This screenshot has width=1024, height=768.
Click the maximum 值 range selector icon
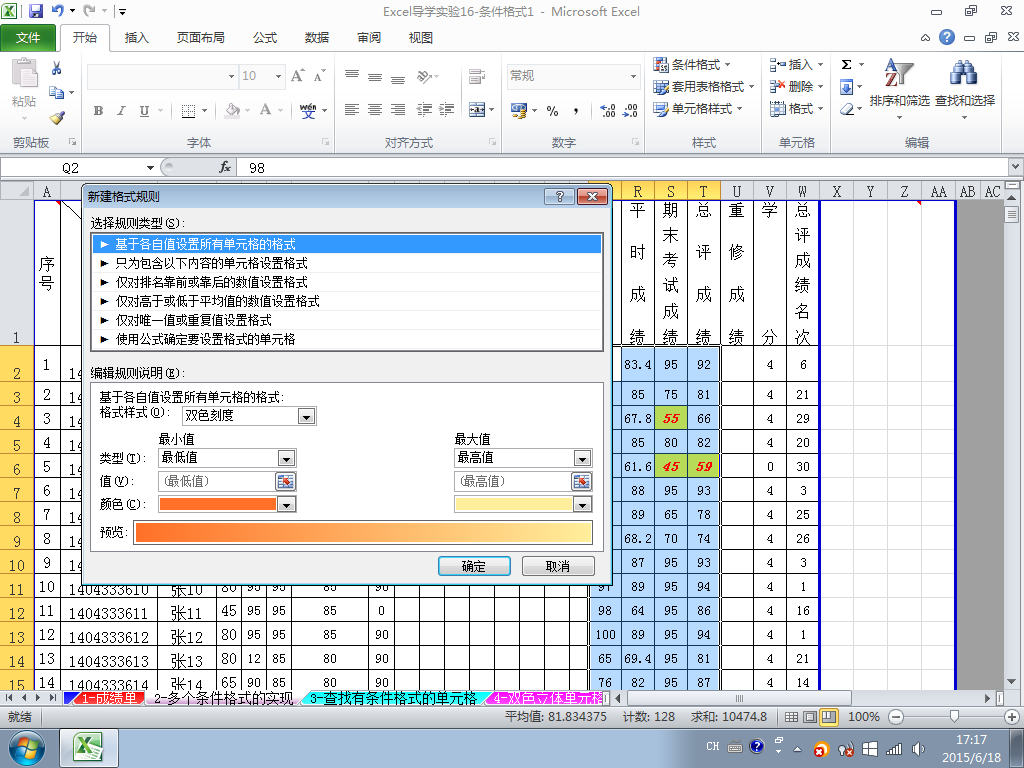581,481
